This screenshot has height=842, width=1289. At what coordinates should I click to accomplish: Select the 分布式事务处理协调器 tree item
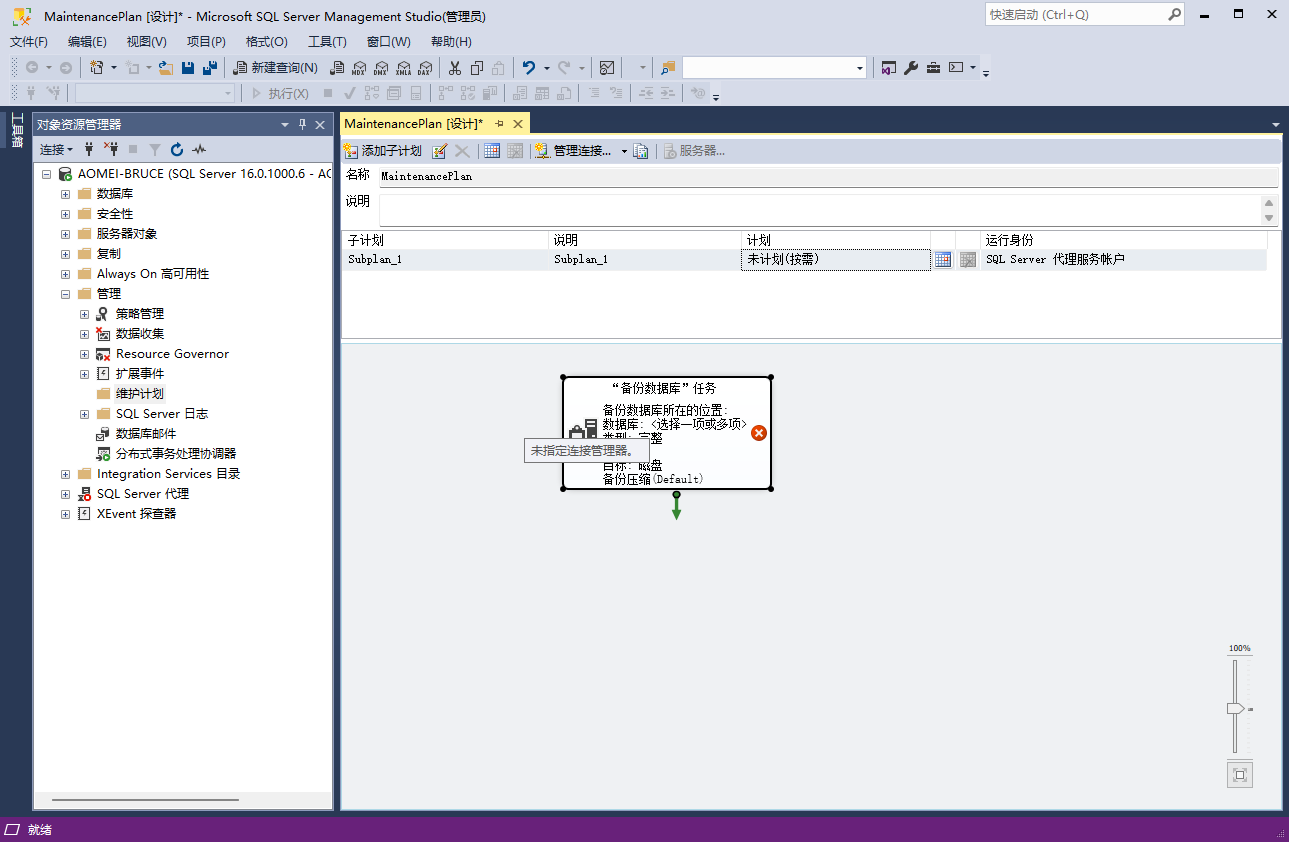(176, 454)
